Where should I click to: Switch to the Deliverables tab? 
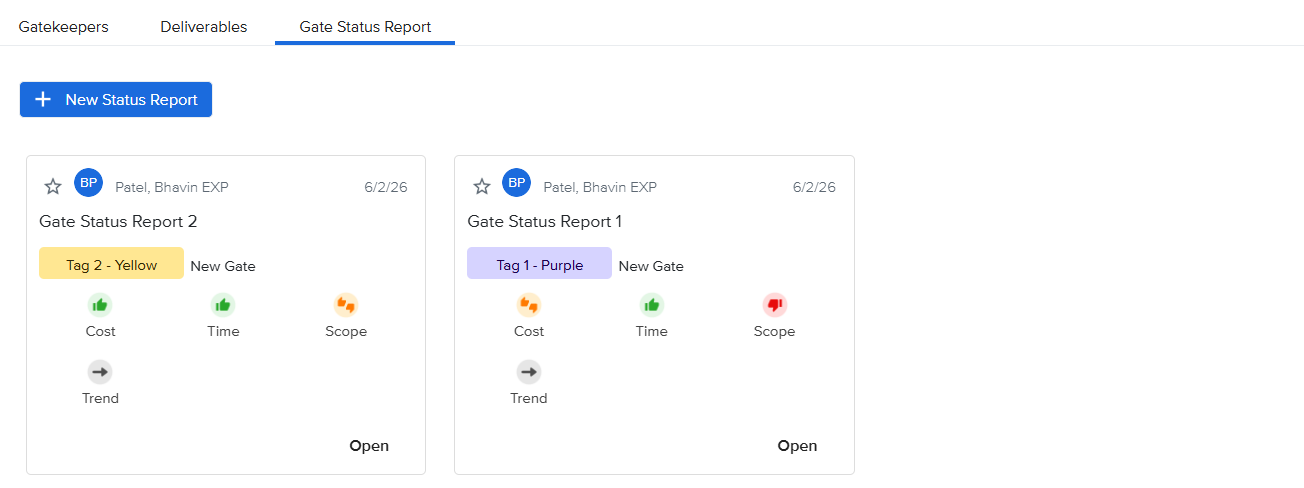pyautogui.click(x=204, y=27)
